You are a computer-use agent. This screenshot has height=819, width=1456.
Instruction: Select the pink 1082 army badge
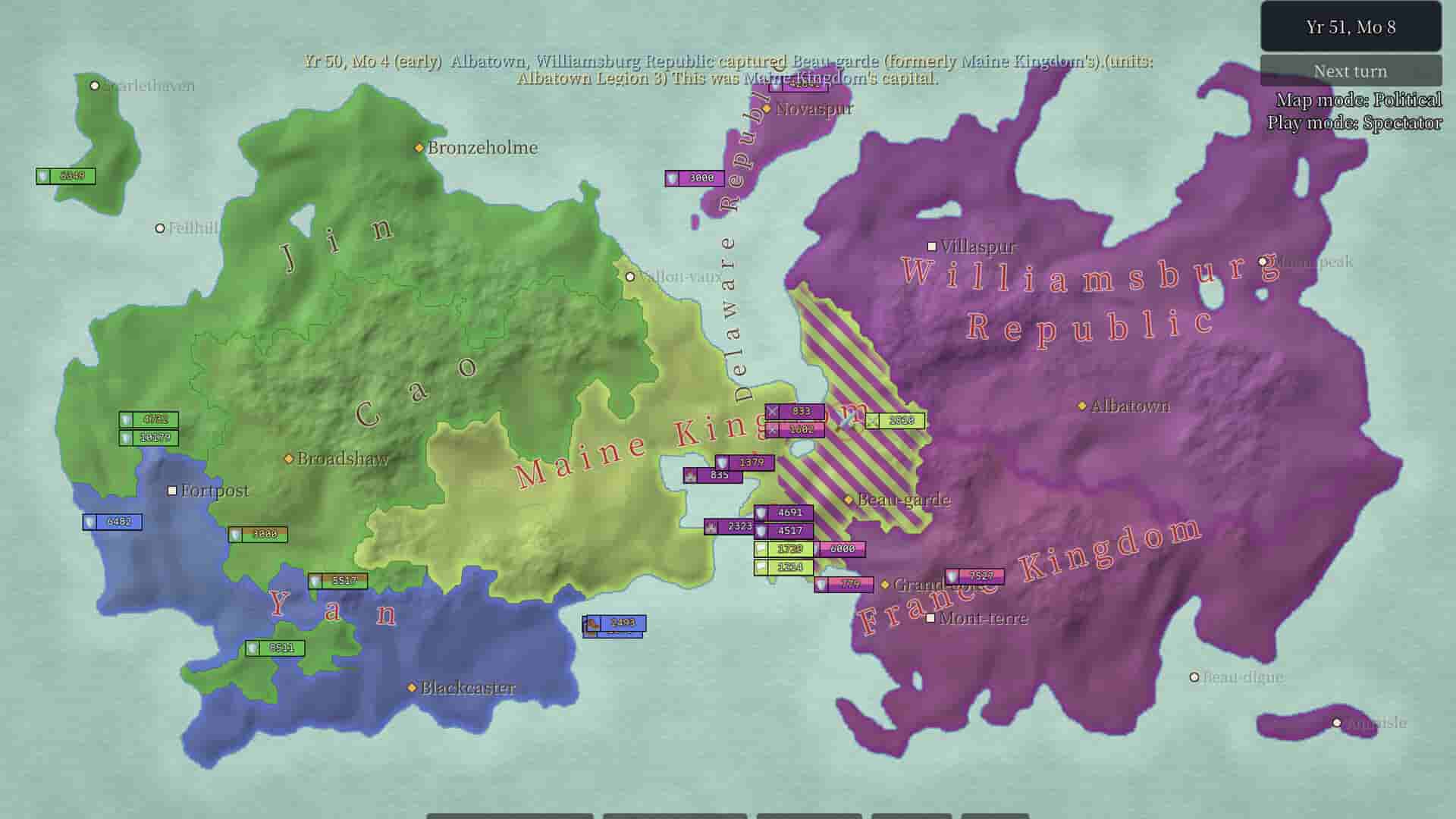tap(794, 429)
